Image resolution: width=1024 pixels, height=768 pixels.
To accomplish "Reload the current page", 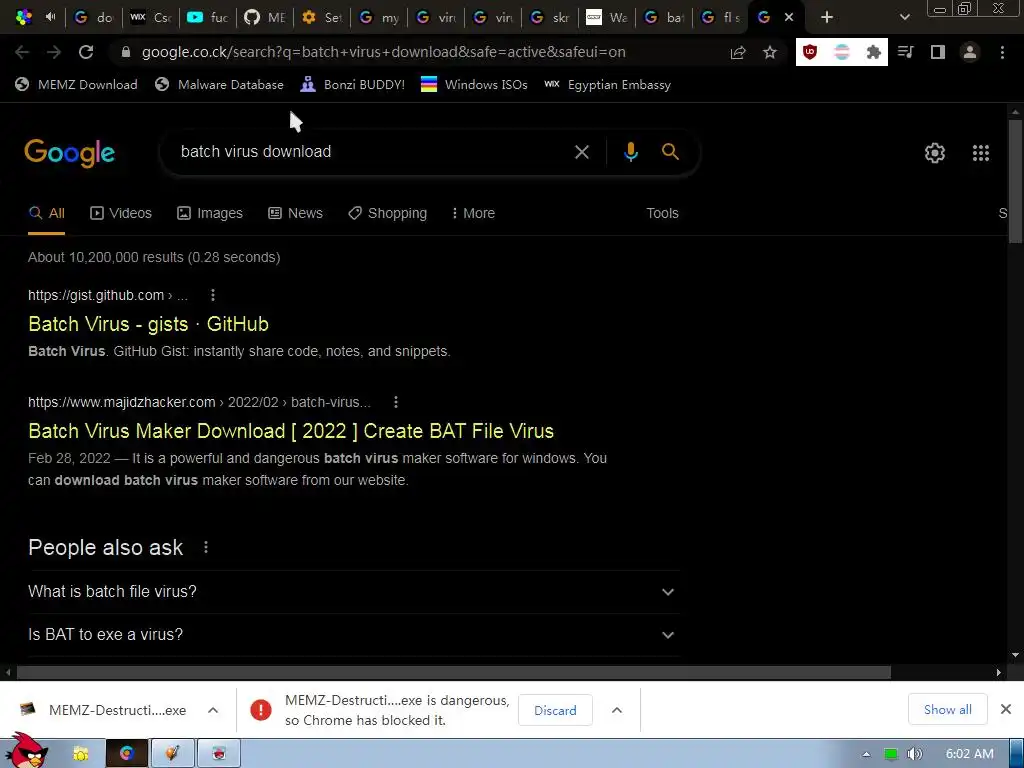I will click(x=86, y=52).
